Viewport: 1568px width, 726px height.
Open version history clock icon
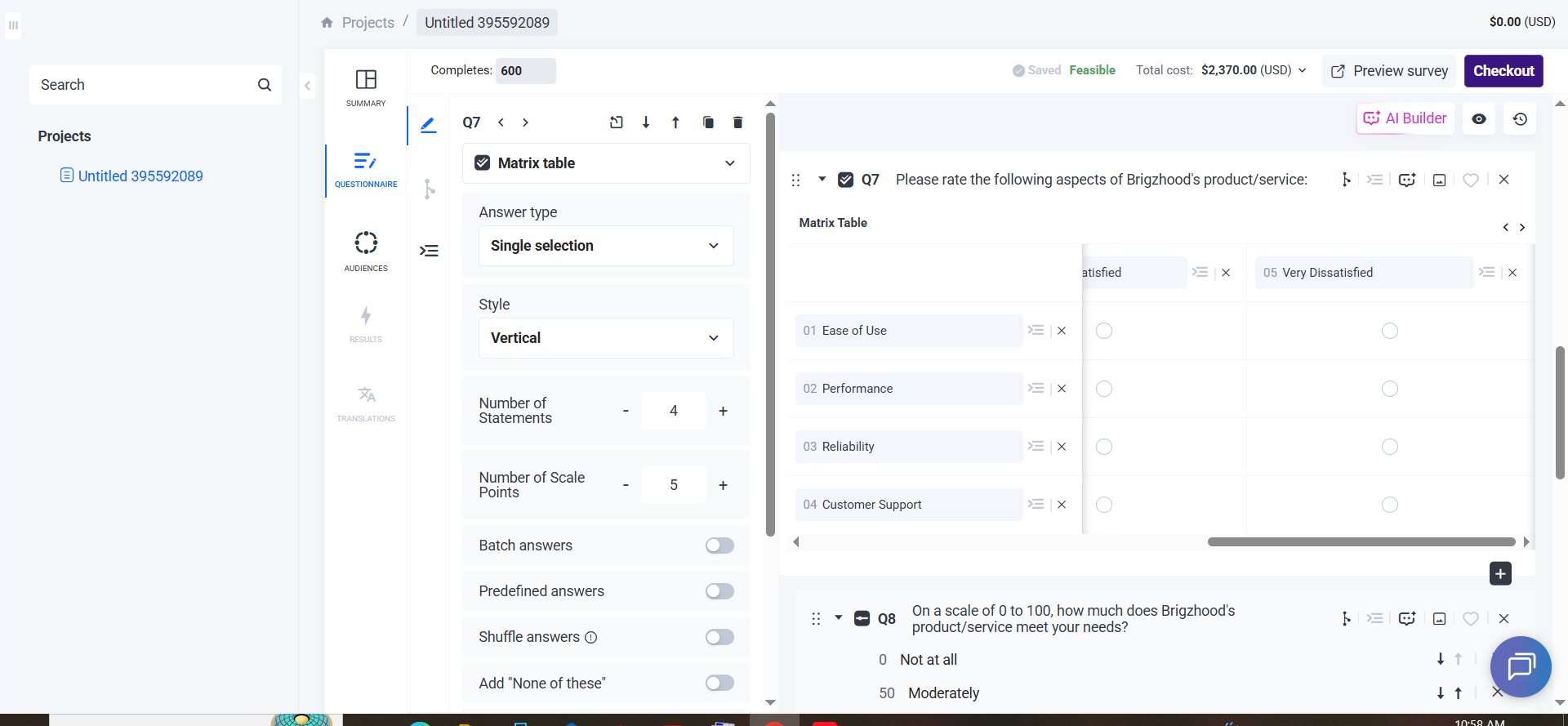(x=1520, y=119)
